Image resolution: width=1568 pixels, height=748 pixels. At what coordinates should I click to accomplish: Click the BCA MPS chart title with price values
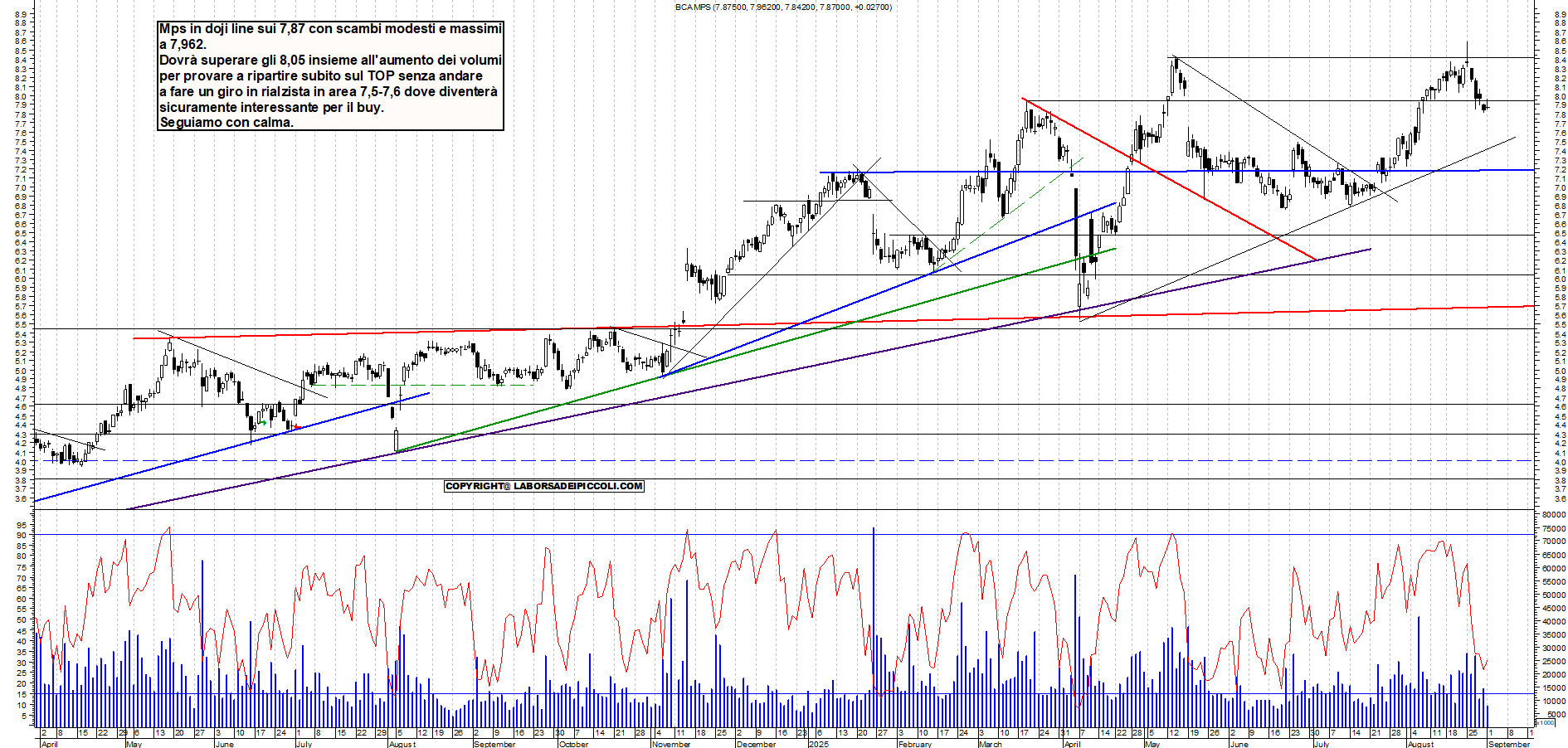click(783, 7)
